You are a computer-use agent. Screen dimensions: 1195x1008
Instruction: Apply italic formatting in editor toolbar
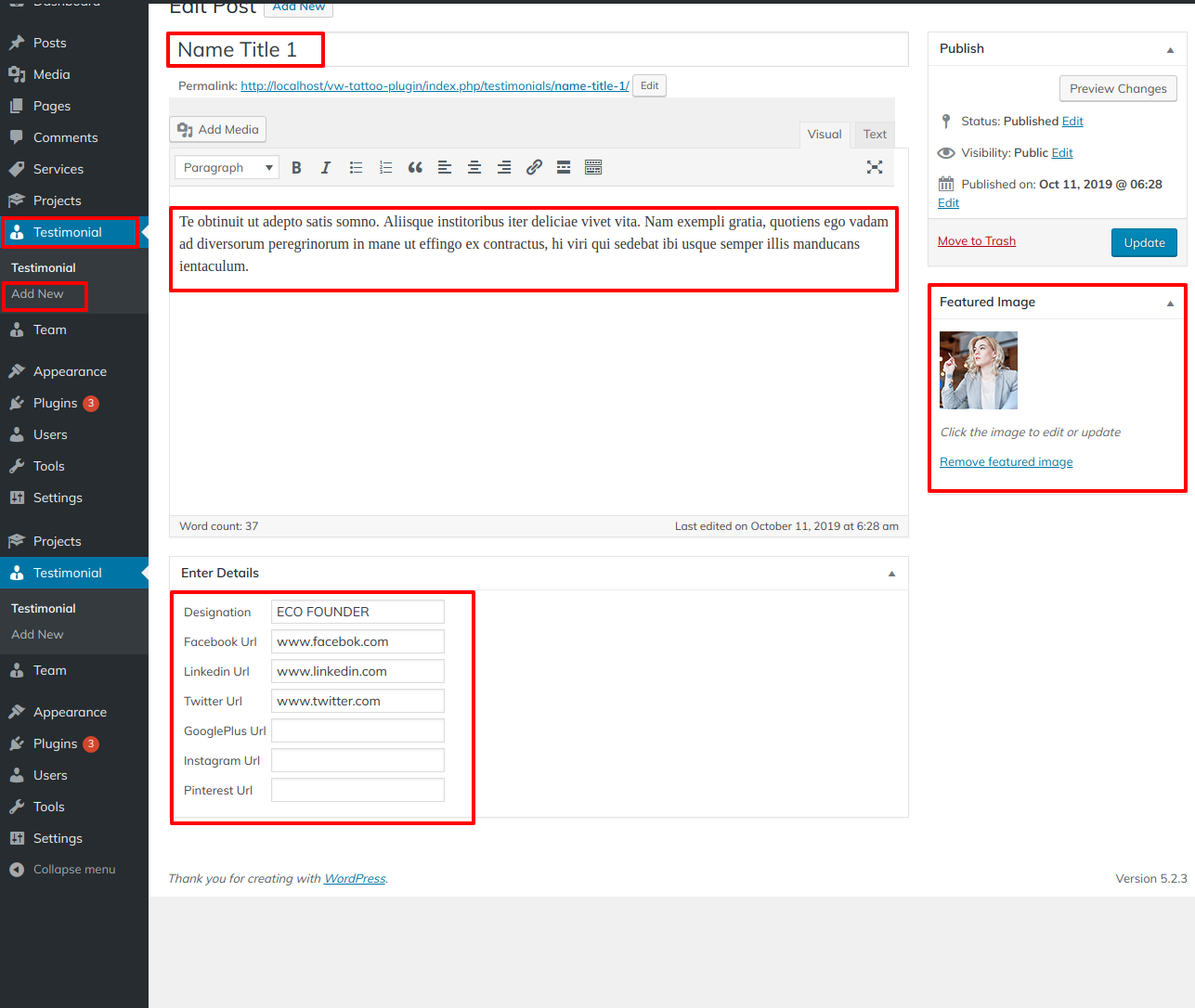(326, 168)
